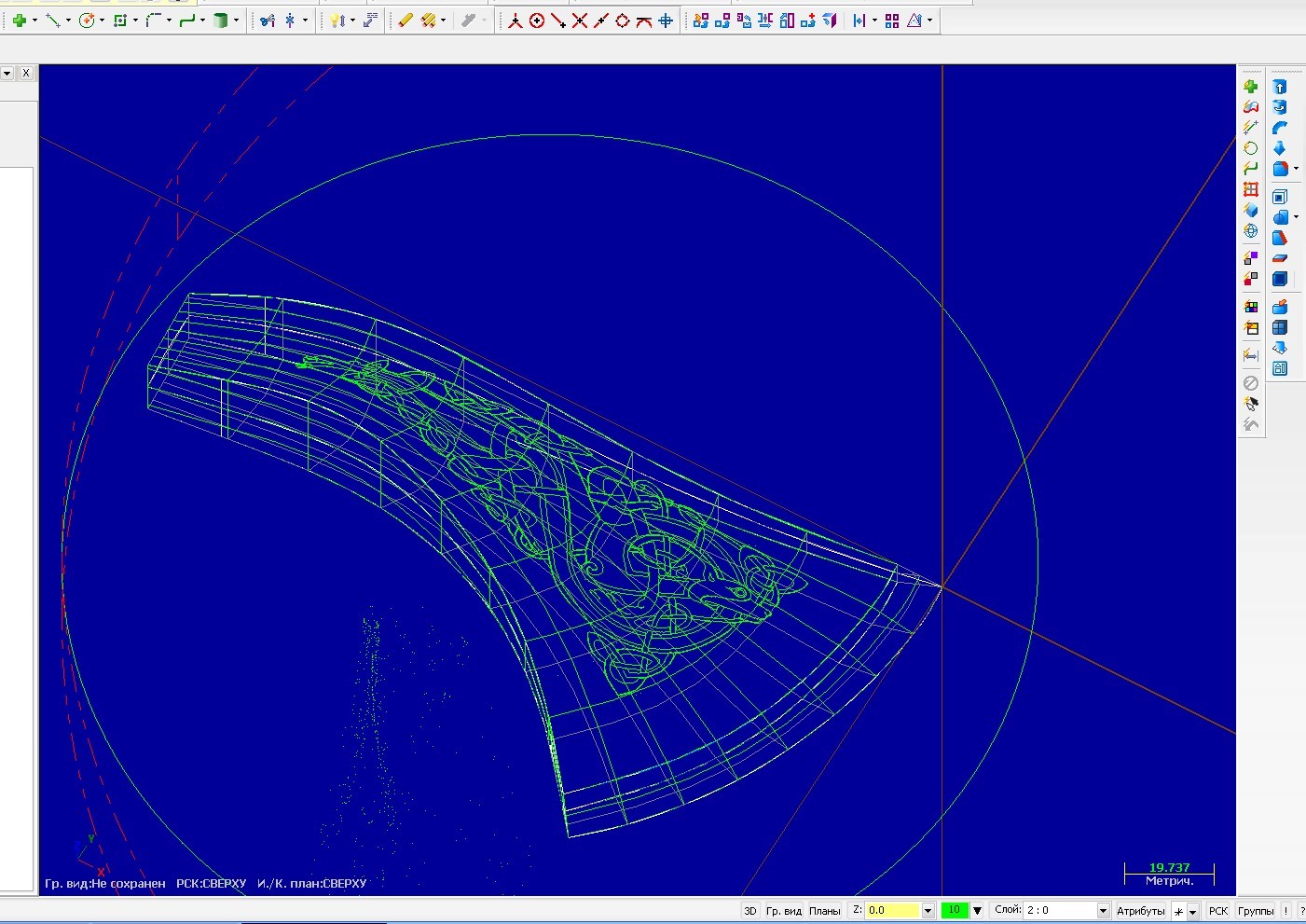Viewport: 1306px width, 924px height.
Task: Toggle the exclamation mark status button
Action: (x=1286, y=911)
